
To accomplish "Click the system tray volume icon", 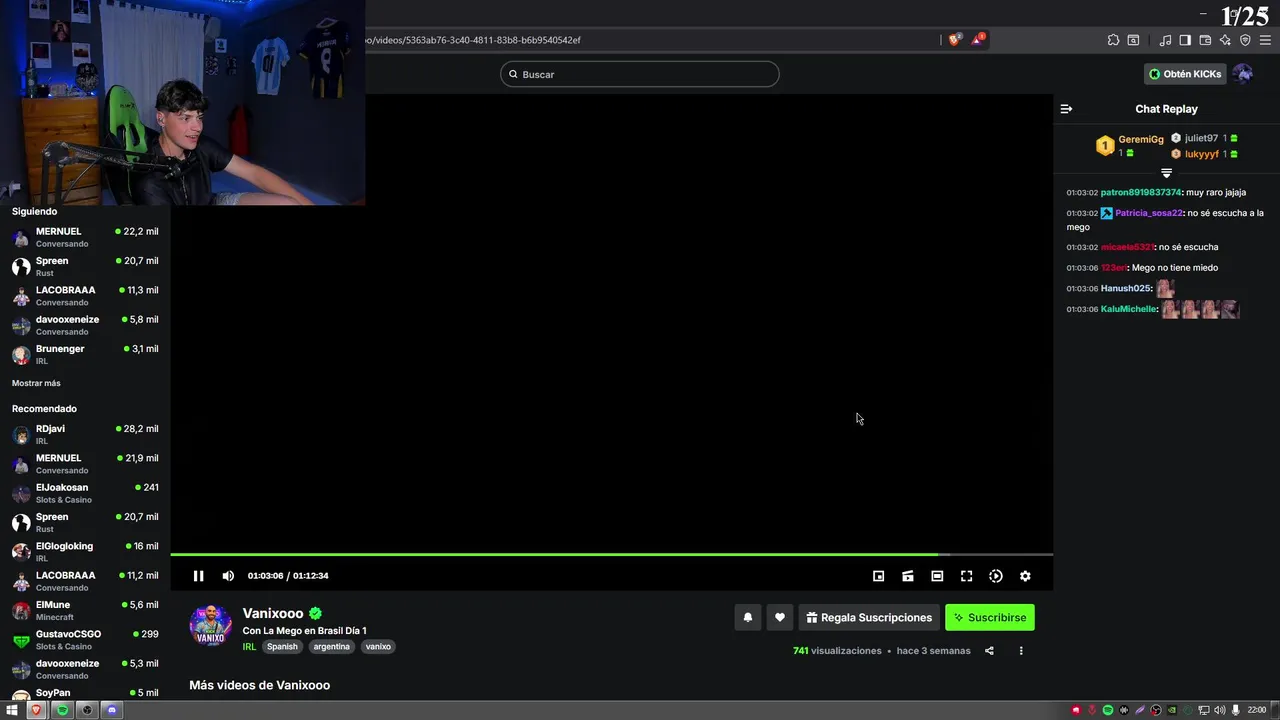I will click(x=1219, y=710).
